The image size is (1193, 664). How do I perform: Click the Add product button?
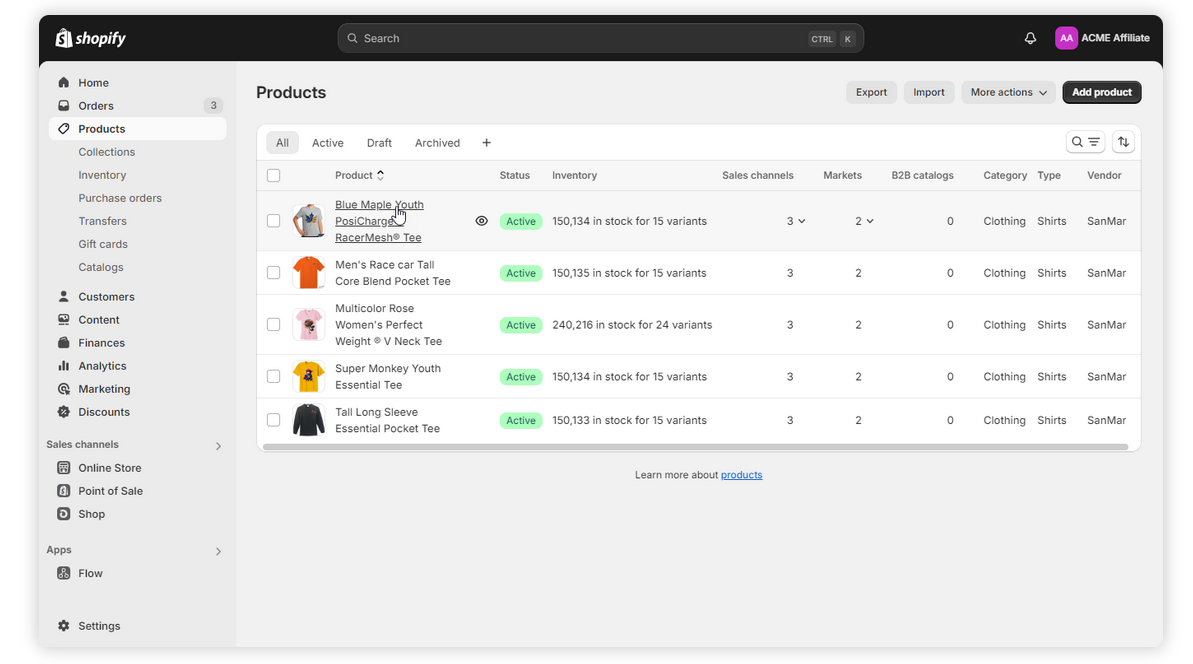point(1101,92)
